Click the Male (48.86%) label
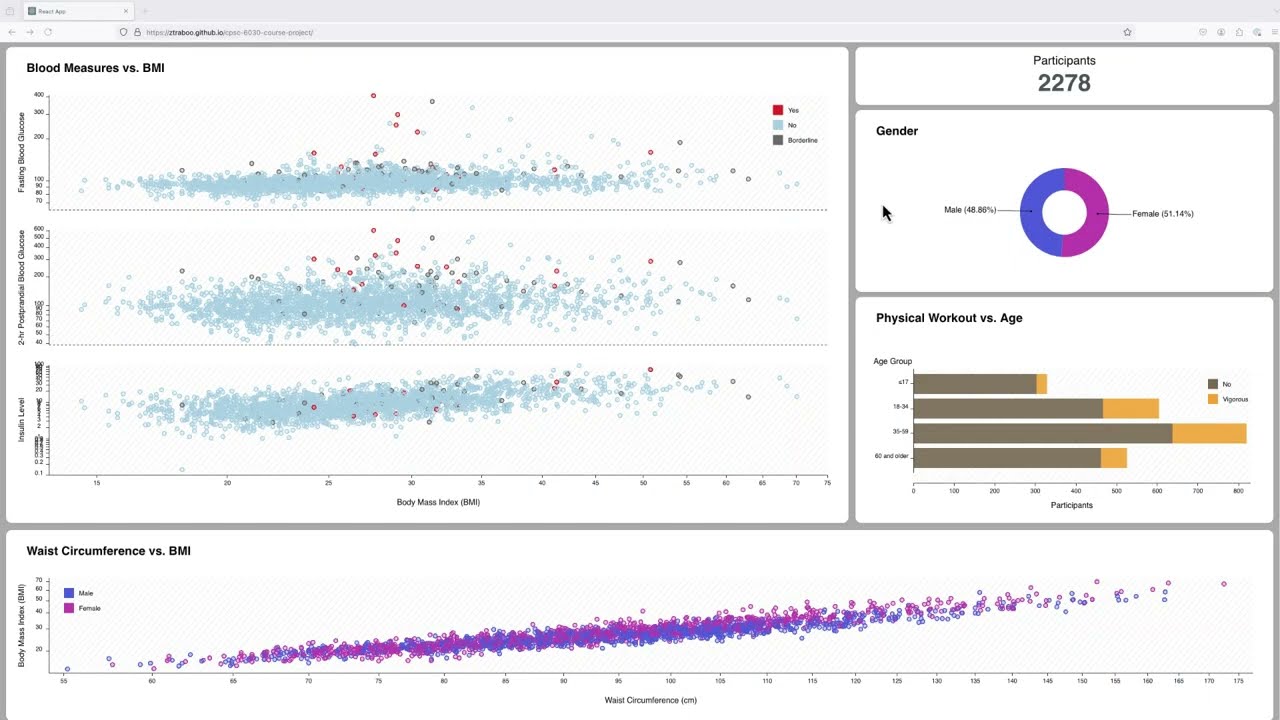The width and height of the screenshot is (1280, 720). (970, 210)
